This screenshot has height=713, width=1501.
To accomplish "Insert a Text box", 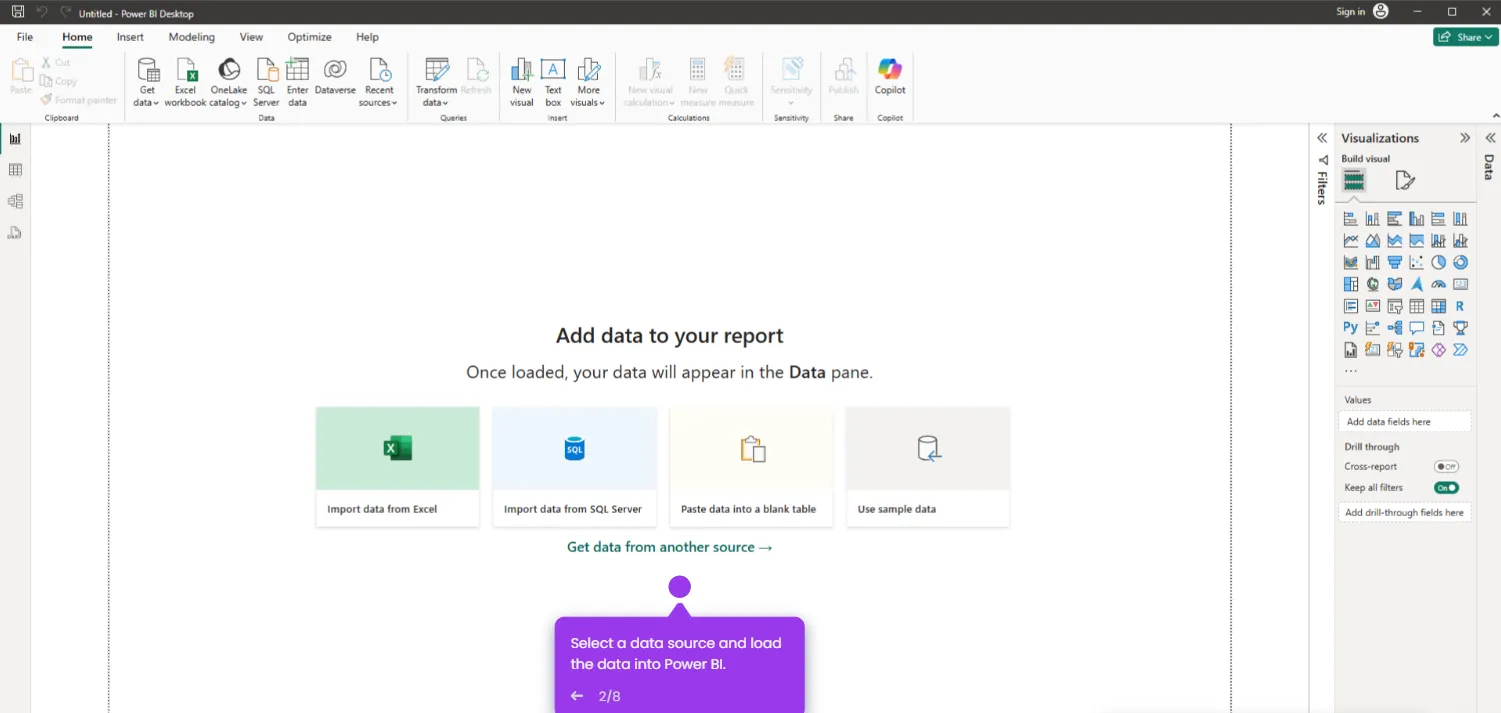I will point(553,82).
